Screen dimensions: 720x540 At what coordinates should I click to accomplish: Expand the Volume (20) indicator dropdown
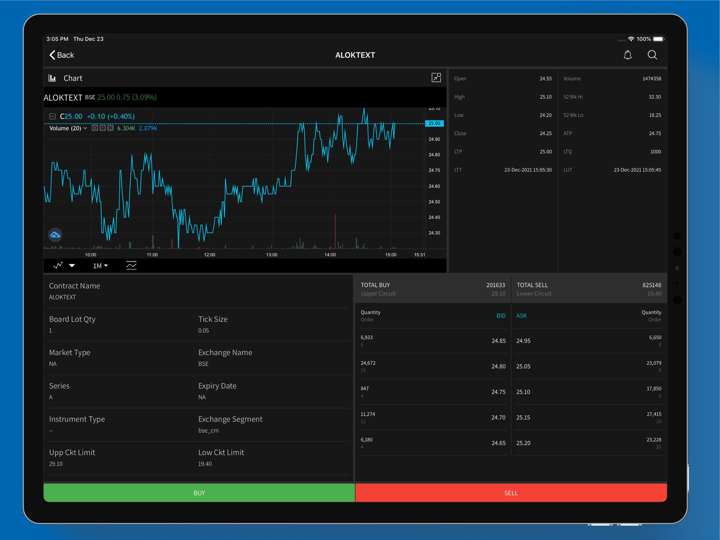click(x=86, y=128)
